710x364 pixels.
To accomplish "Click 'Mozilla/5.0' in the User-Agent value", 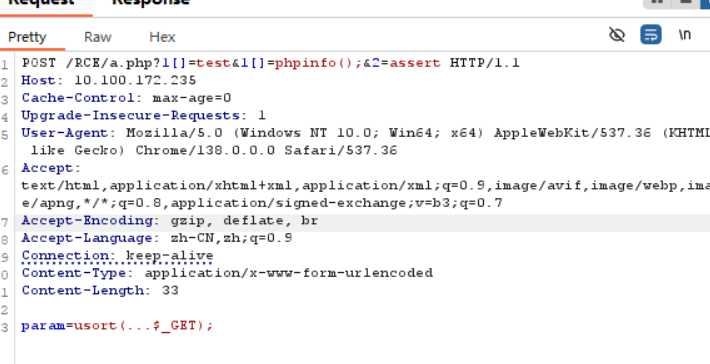I will (174, 133).
